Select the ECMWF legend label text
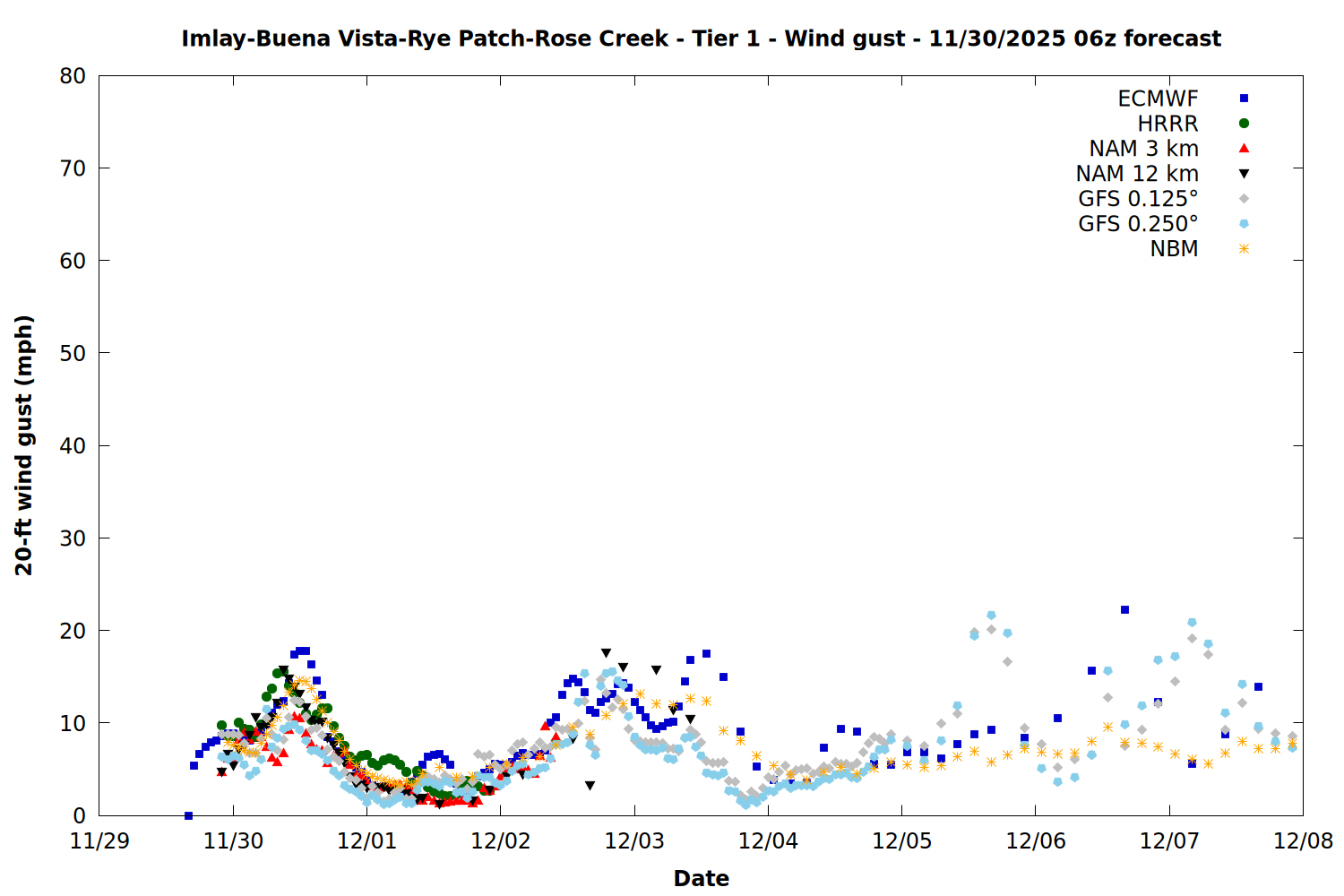This screenshot has height=896, width=1344. 1158,99
